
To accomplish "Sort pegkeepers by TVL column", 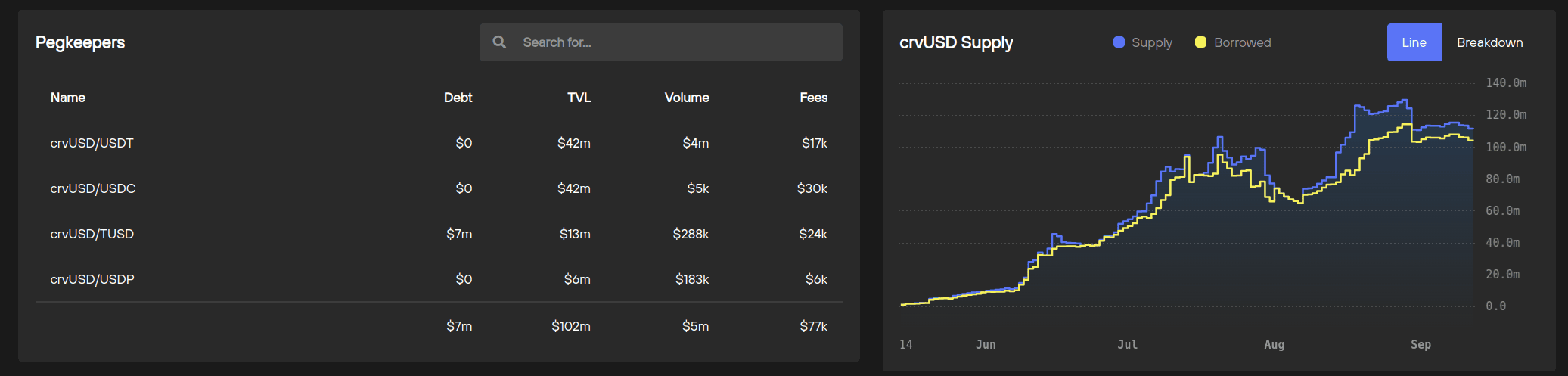I will tap(579, 98).
